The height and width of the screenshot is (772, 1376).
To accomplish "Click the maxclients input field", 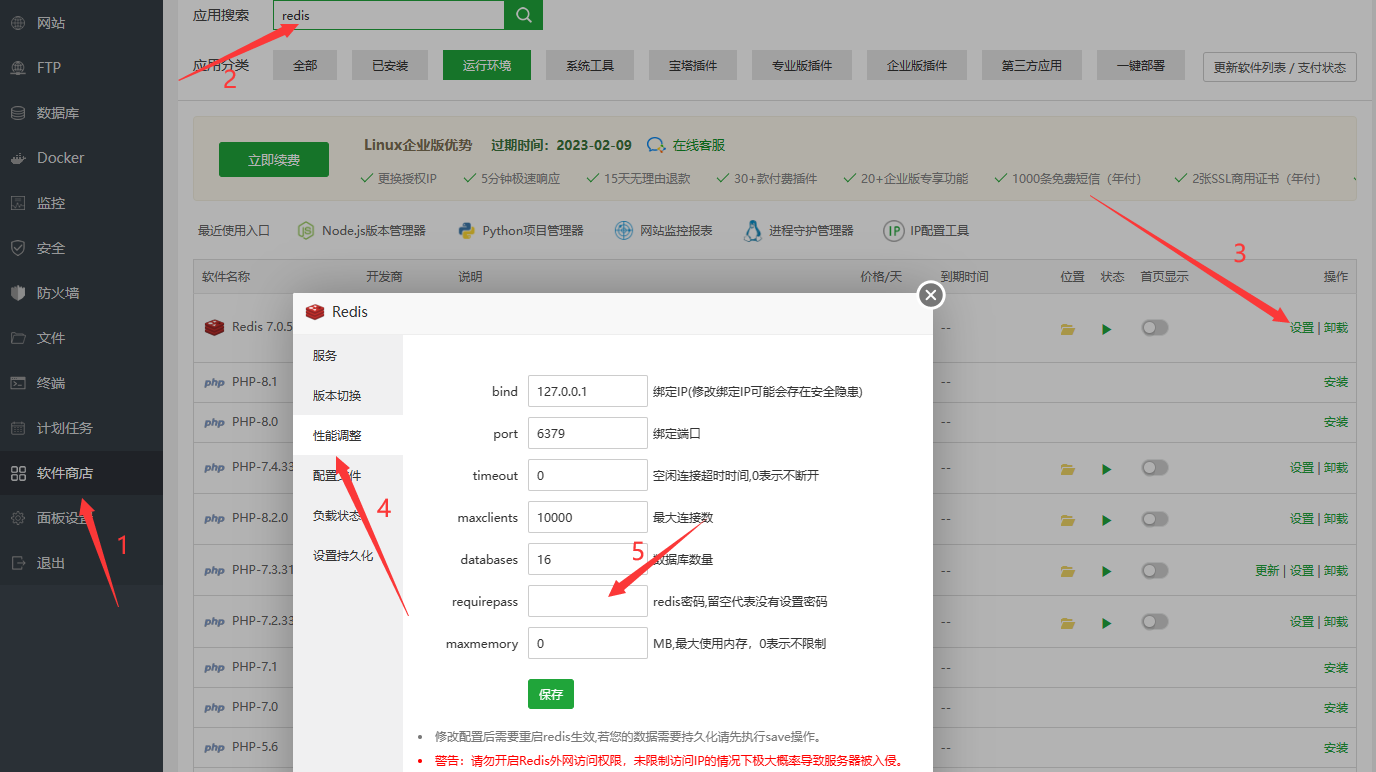I will point(588,517).
